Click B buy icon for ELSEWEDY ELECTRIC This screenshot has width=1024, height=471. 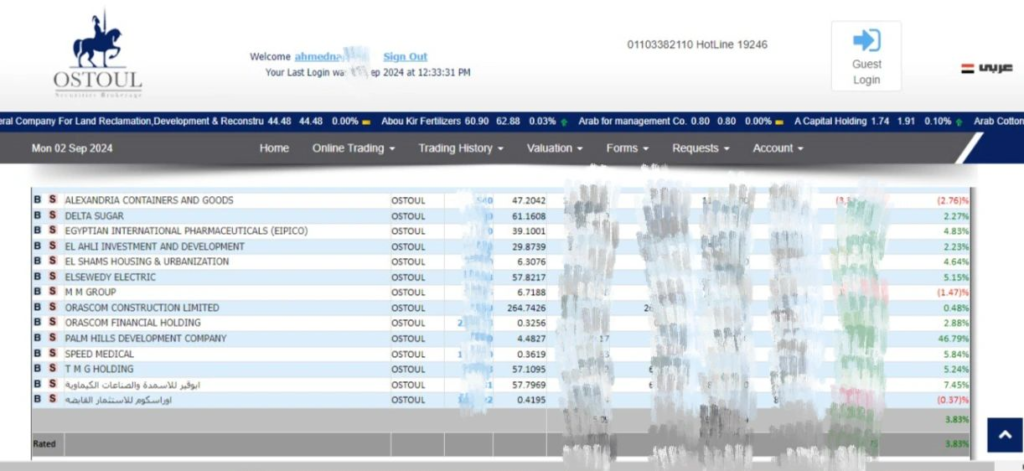(37, 277)
